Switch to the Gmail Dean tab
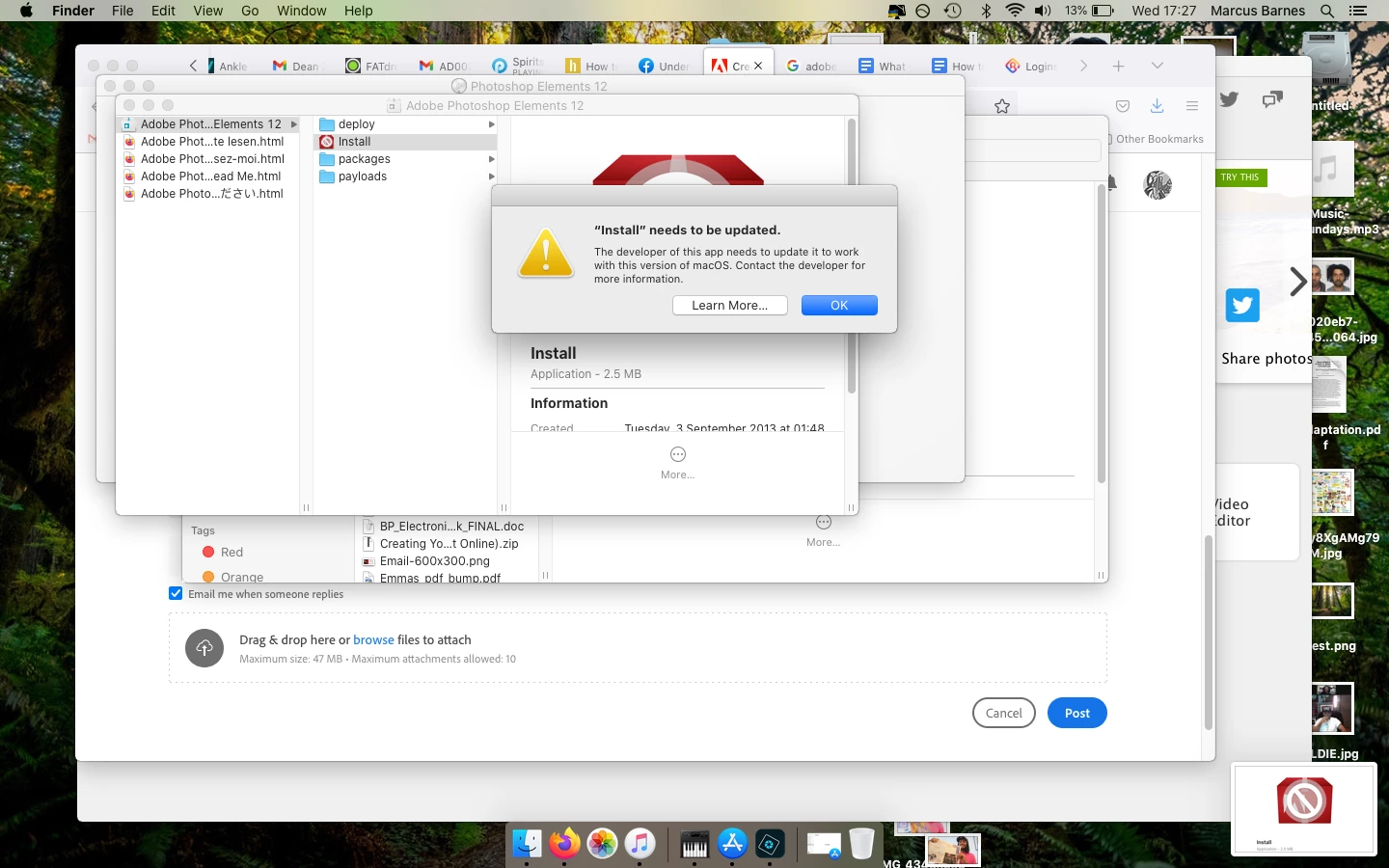Screen dimensions: 1389x868 click(x=296, y=66)
